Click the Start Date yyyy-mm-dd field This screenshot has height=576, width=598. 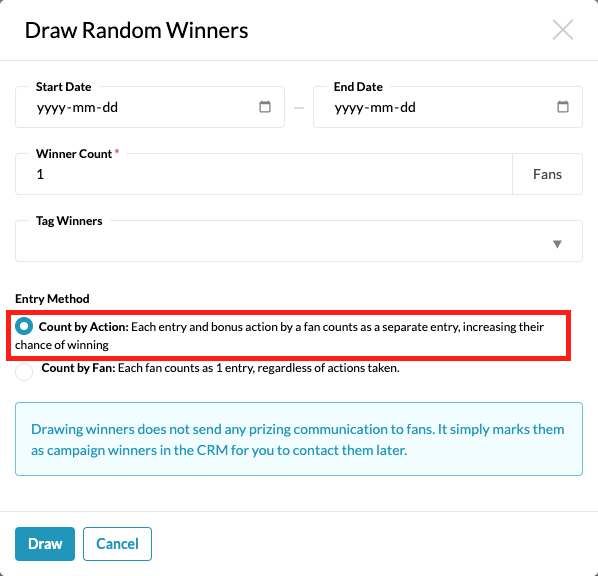tap(150, 107)
